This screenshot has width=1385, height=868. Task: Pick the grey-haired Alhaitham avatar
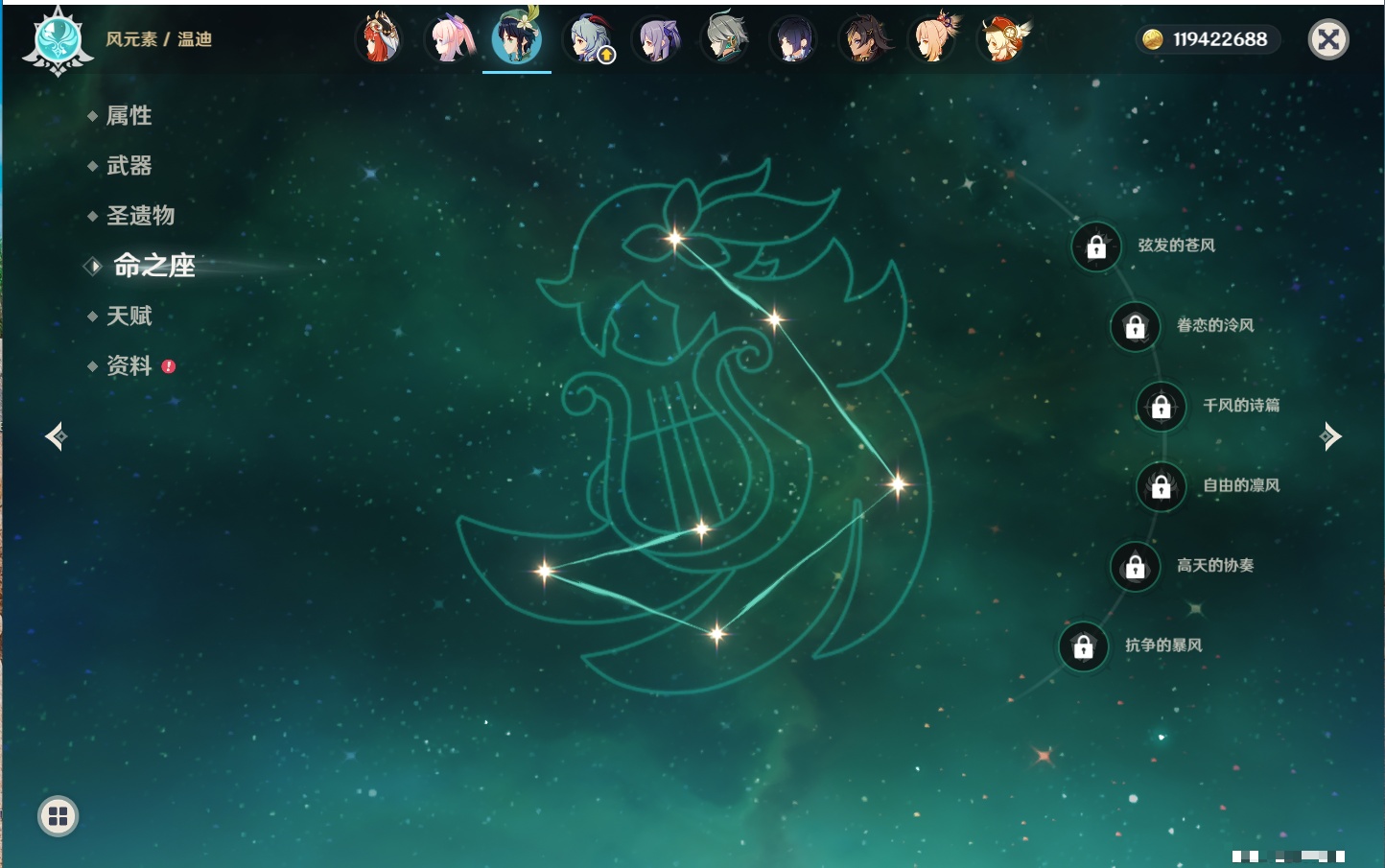[725, 38]
